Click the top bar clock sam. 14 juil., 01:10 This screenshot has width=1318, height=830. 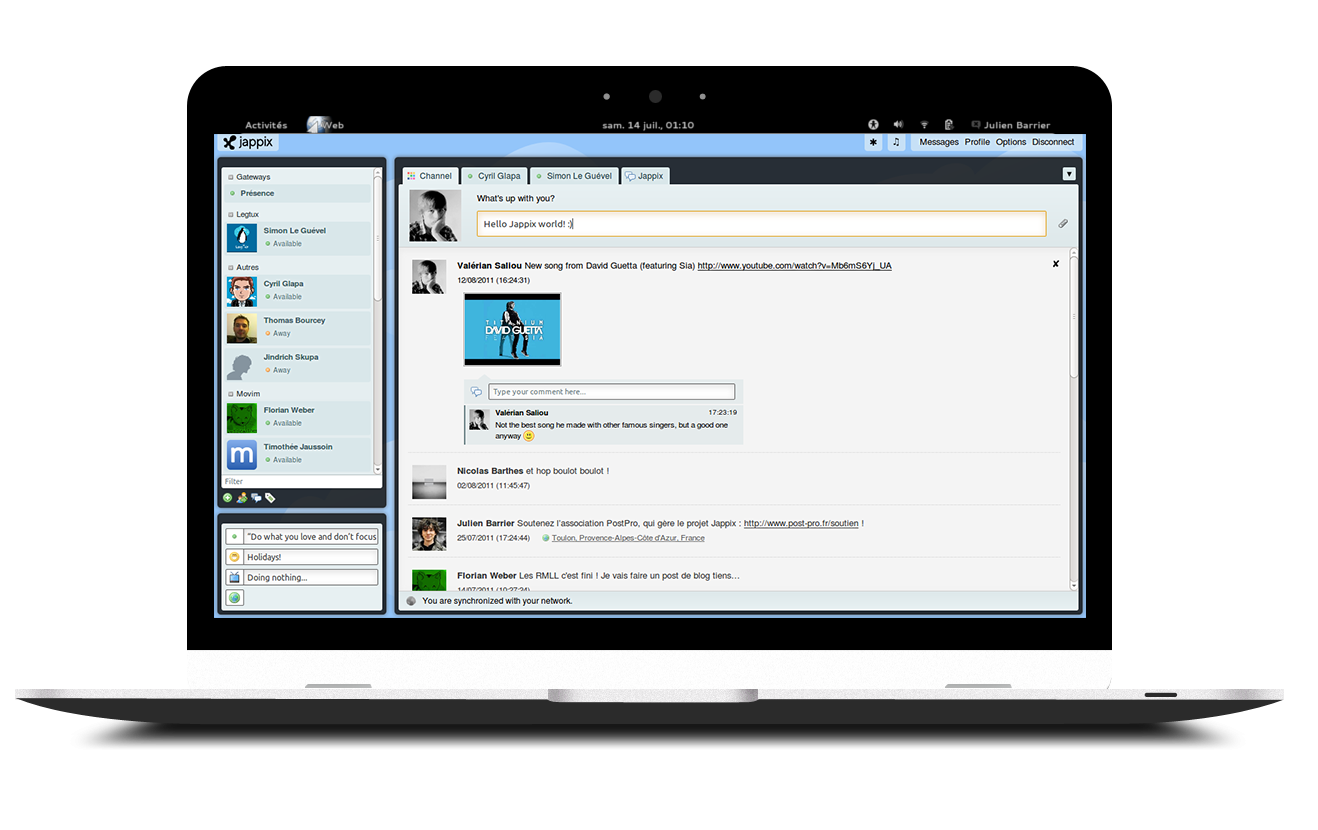click(648, 125)
